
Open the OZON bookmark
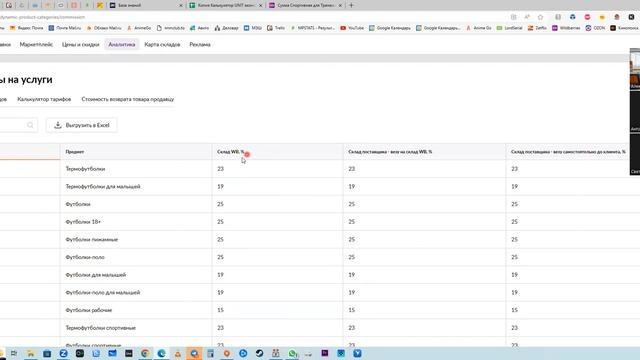(x=595, y=28)
